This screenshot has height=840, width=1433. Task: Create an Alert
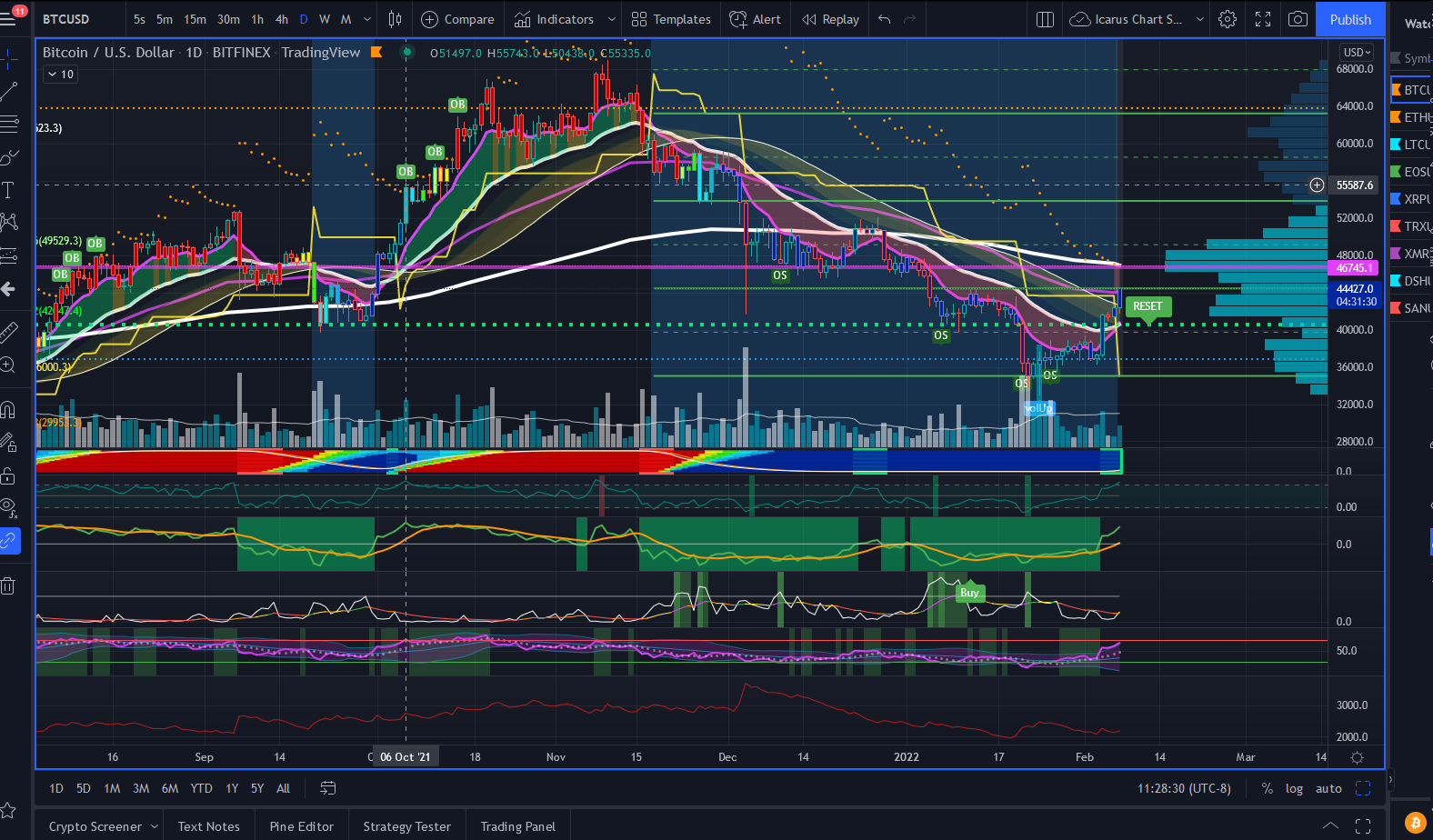(756, 19)
